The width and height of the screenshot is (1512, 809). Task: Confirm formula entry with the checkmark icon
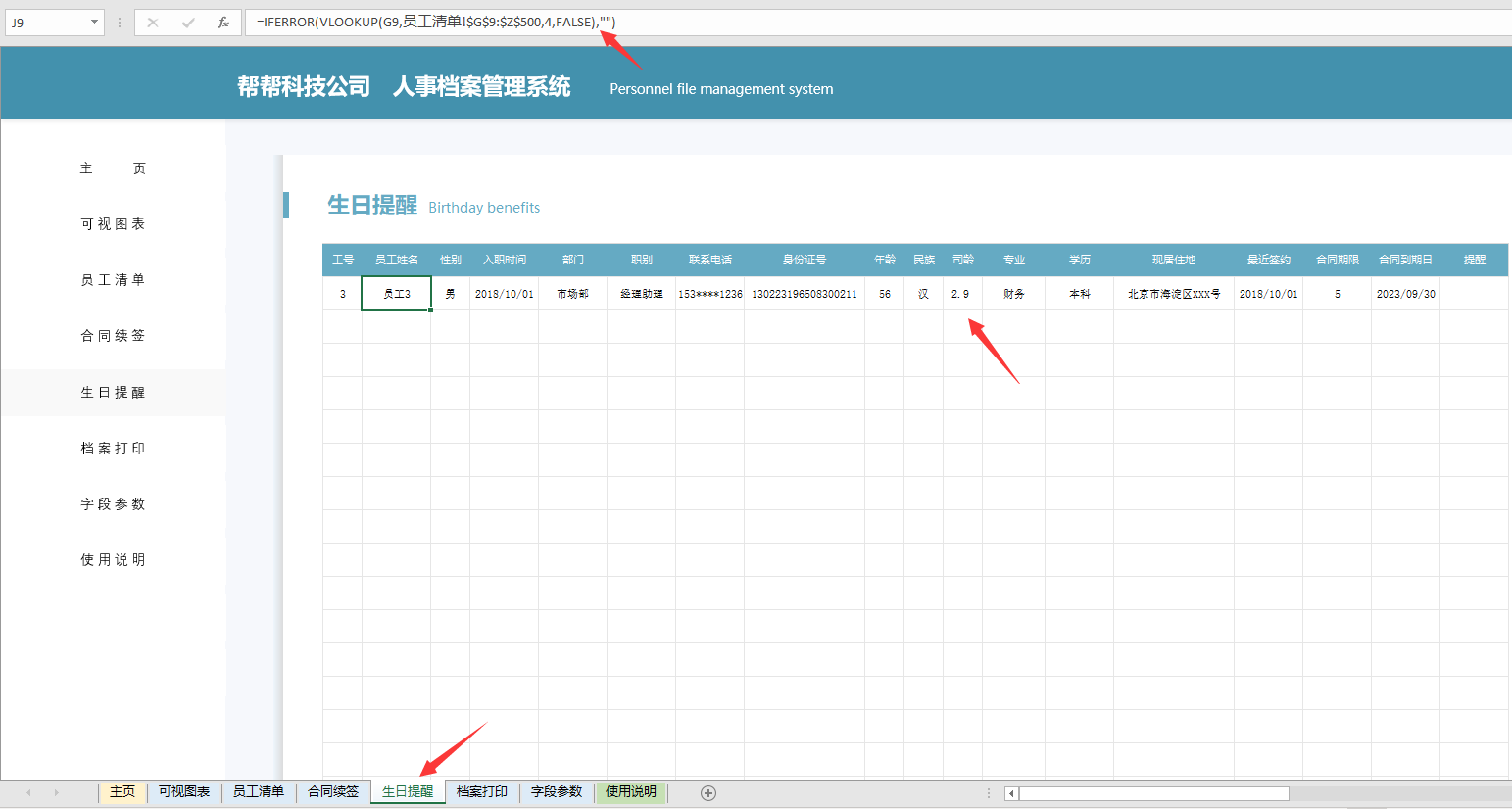(188, 23)
